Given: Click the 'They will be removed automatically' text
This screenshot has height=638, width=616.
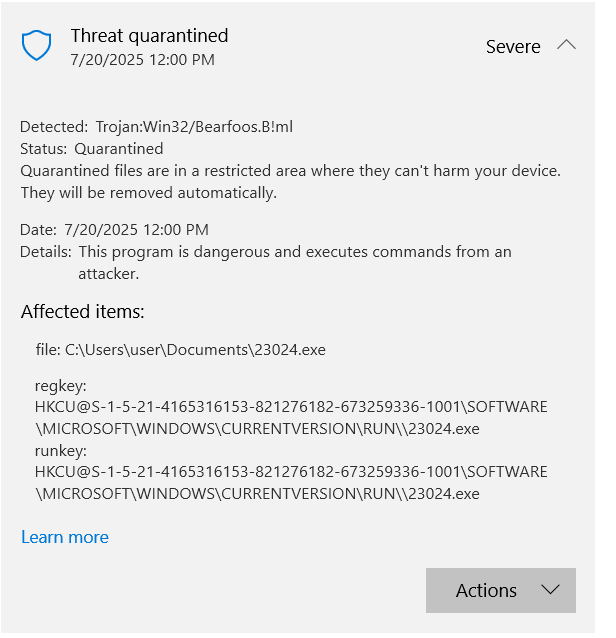Looking at the screenshot, I should pyautogui.click(x=149, y=193).
